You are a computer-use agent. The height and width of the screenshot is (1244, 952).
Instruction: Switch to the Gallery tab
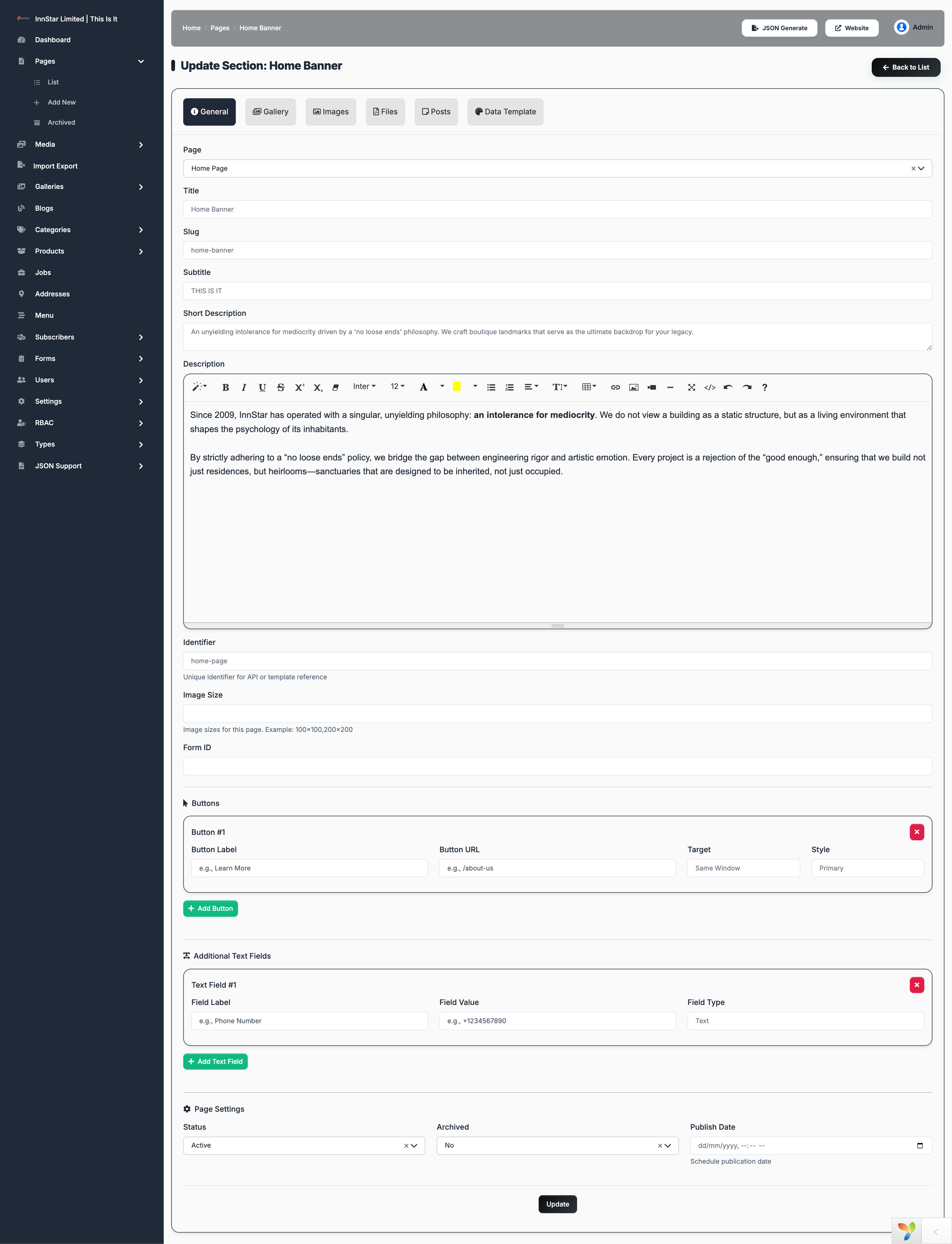pos(270,112)
